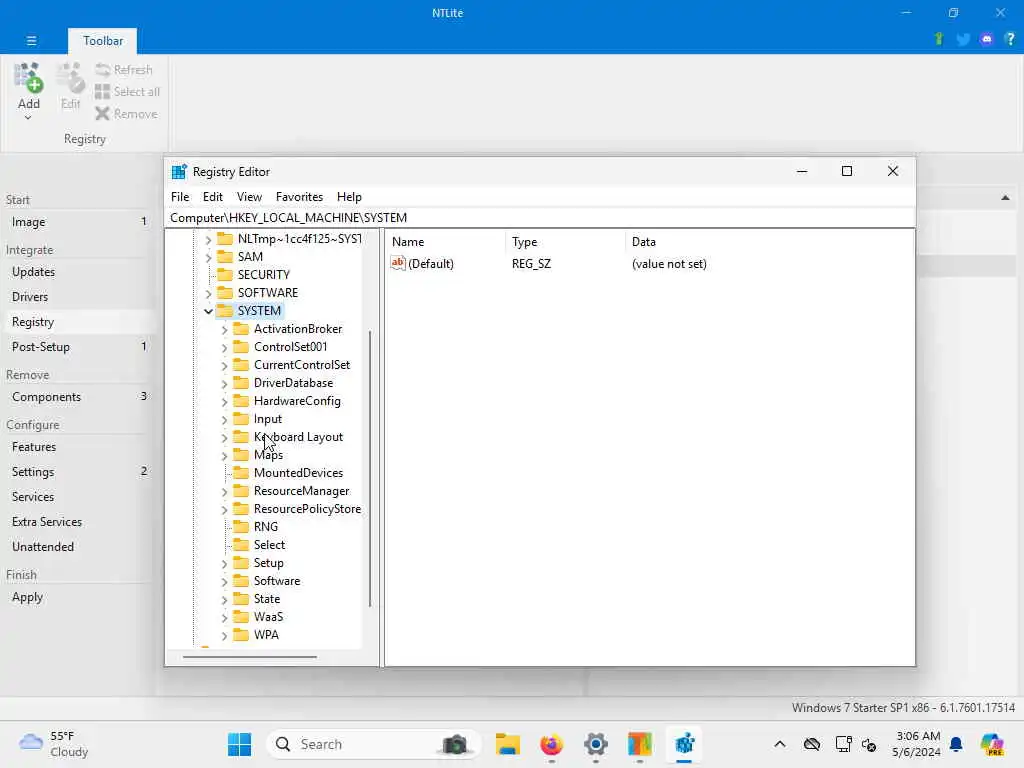Select the ResourceManager folder icon

[x=241, y=490]
